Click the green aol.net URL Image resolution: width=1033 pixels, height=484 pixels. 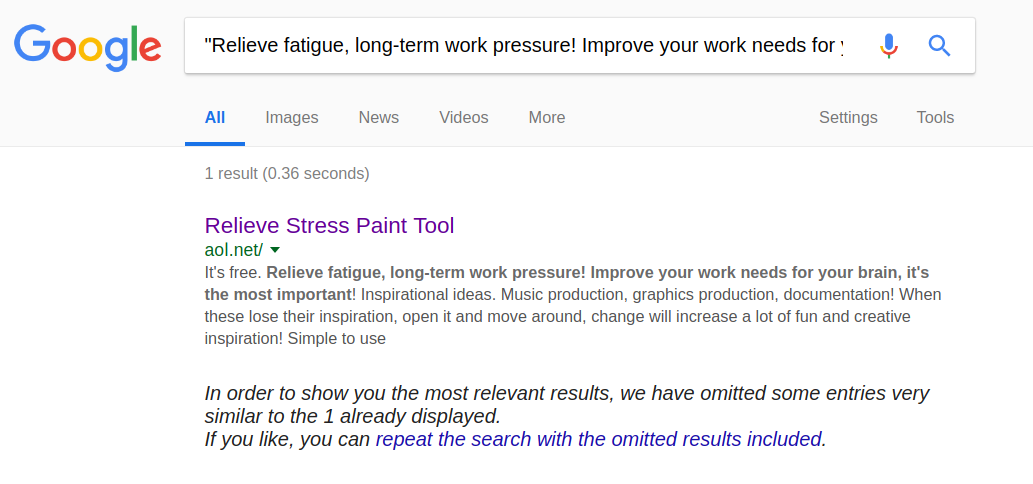pyautogui.click(x=234, y=250)
